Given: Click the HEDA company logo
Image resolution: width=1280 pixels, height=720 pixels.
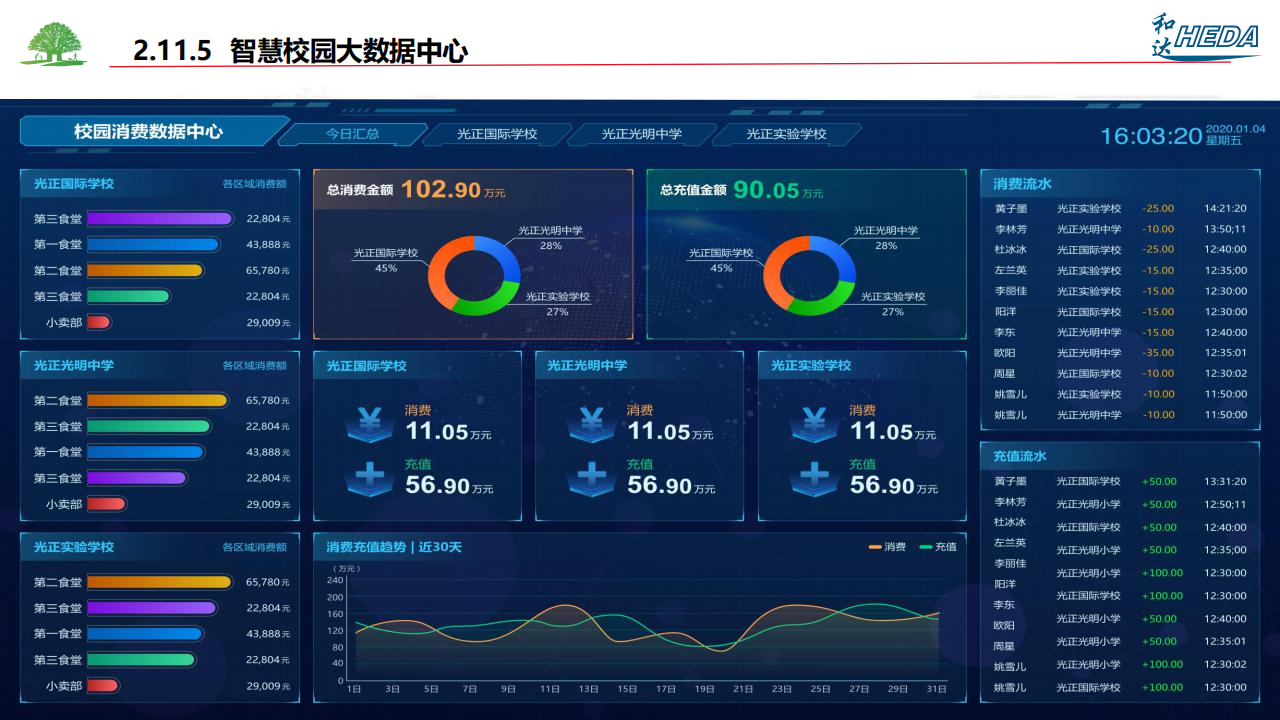Looking at the screenshot, I should coord(1205,37).
